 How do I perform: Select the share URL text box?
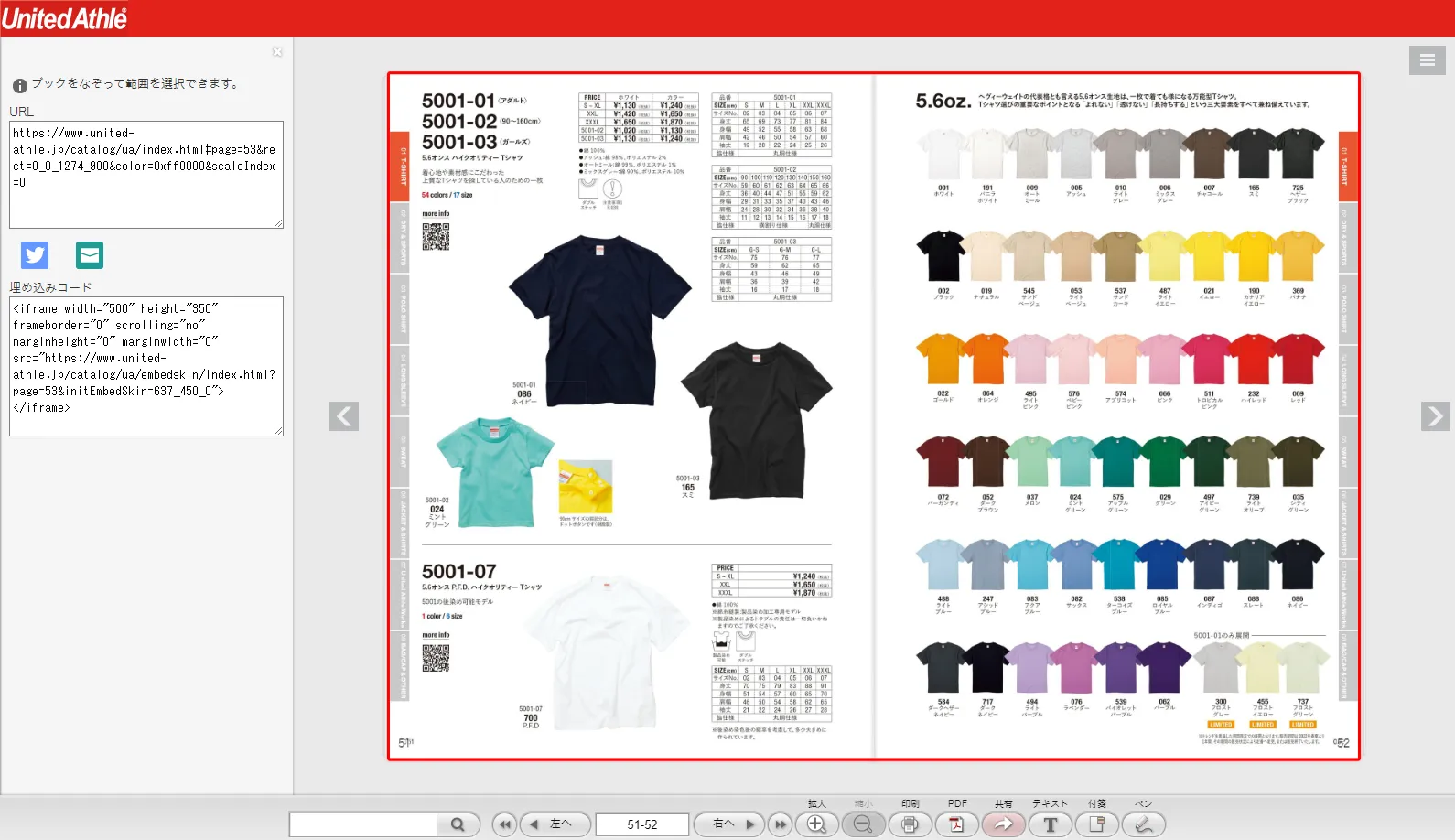click(146, 175)
